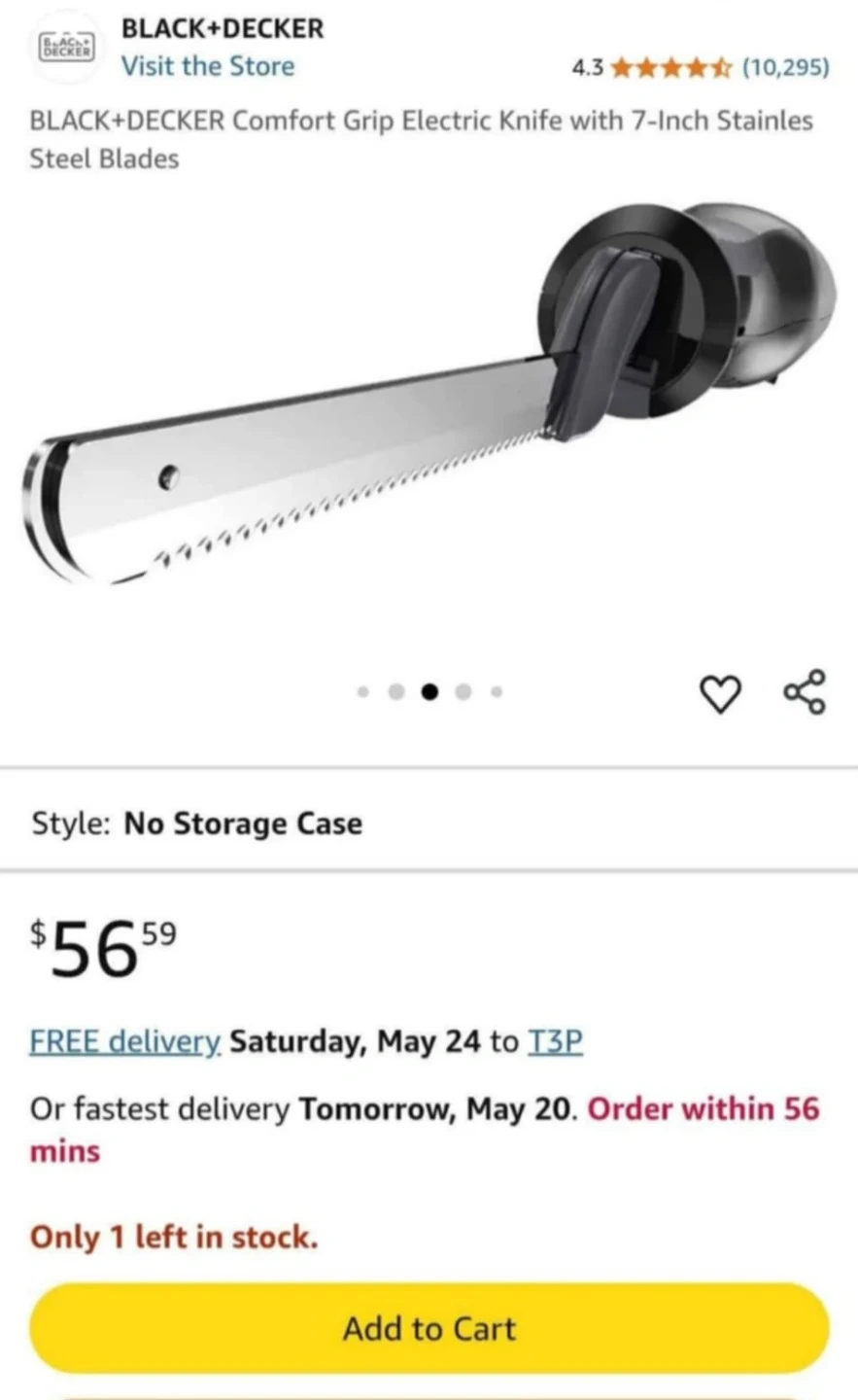This screenshot has width=858, height=1400.
Task: Select the fourth image carousel dot
Action: (x=463, y=692)
